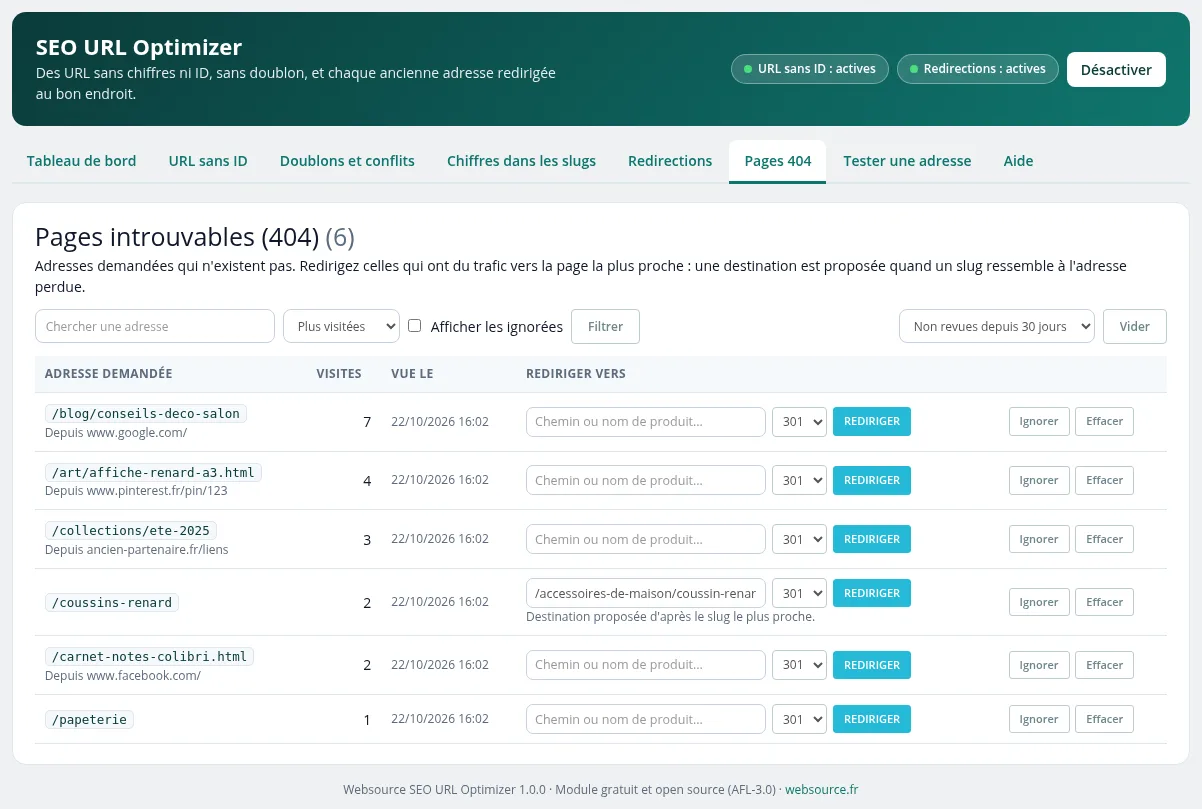
Task: Open the 301 dropdown for /blog/conseils-deco-salon
Action: (799, 422)
